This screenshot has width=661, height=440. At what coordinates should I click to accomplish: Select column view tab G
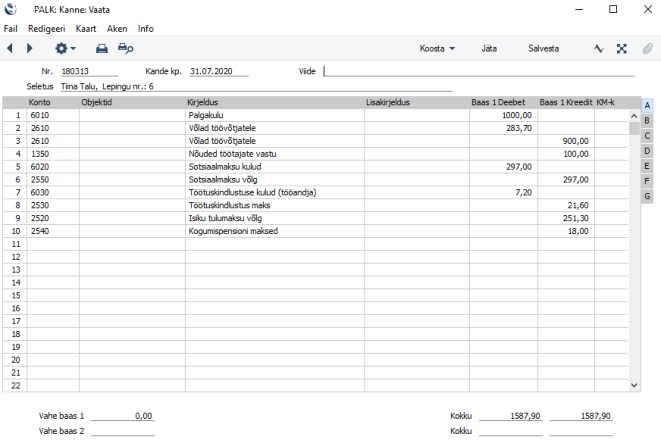point(647,196)
